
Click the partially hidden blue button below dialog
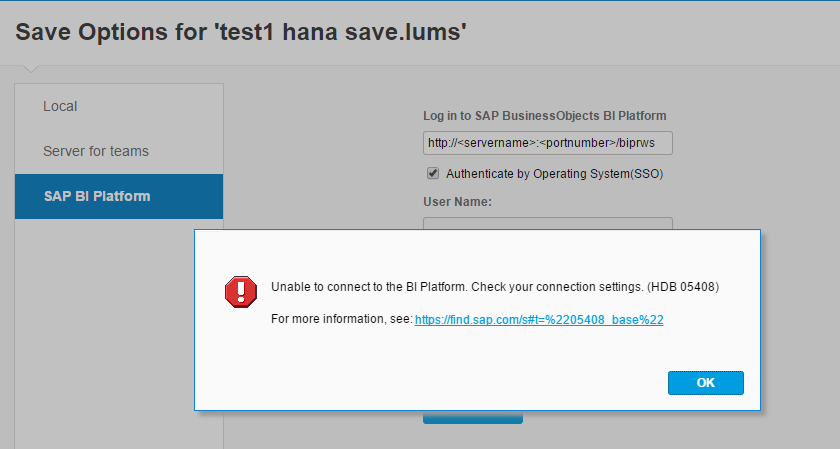[x=472, y=417]
